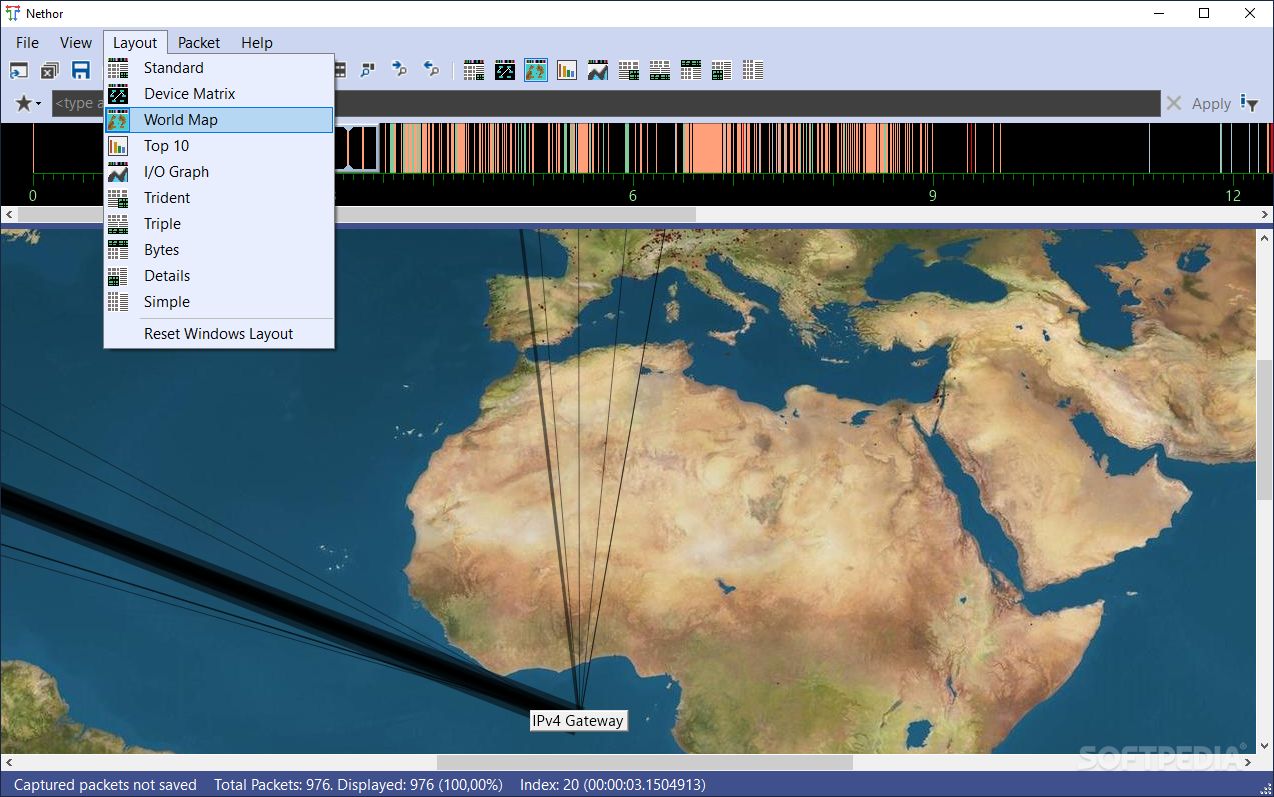The height and width of the screenshot is (797, 1274).
Task: Choose Device Matrix in the Layout menu
Action: click(x=219, y=94)
